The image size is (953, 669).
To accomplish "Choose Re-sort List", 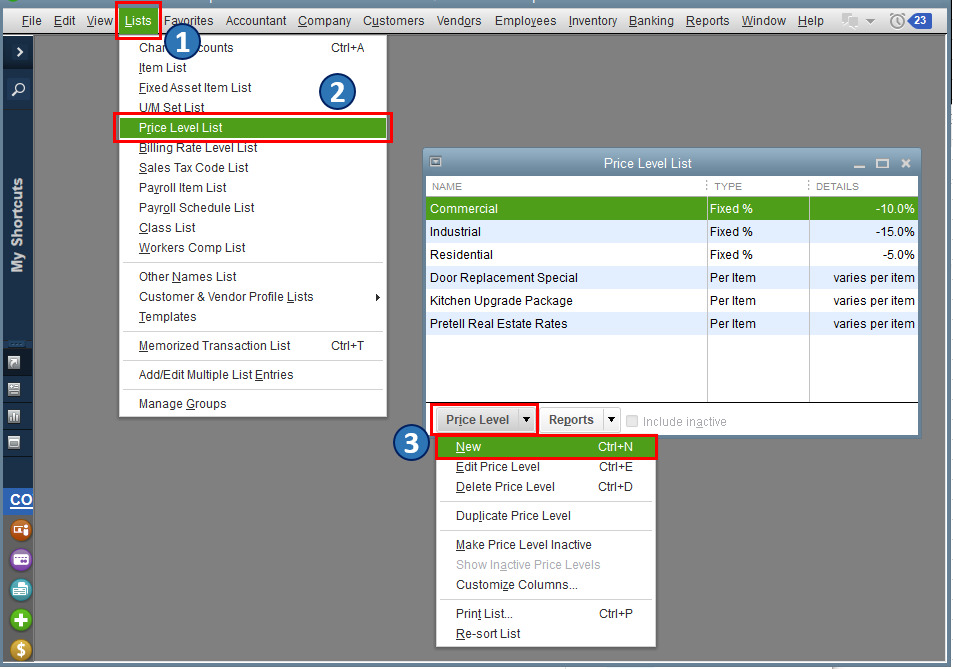I will [x=546, y=634].
